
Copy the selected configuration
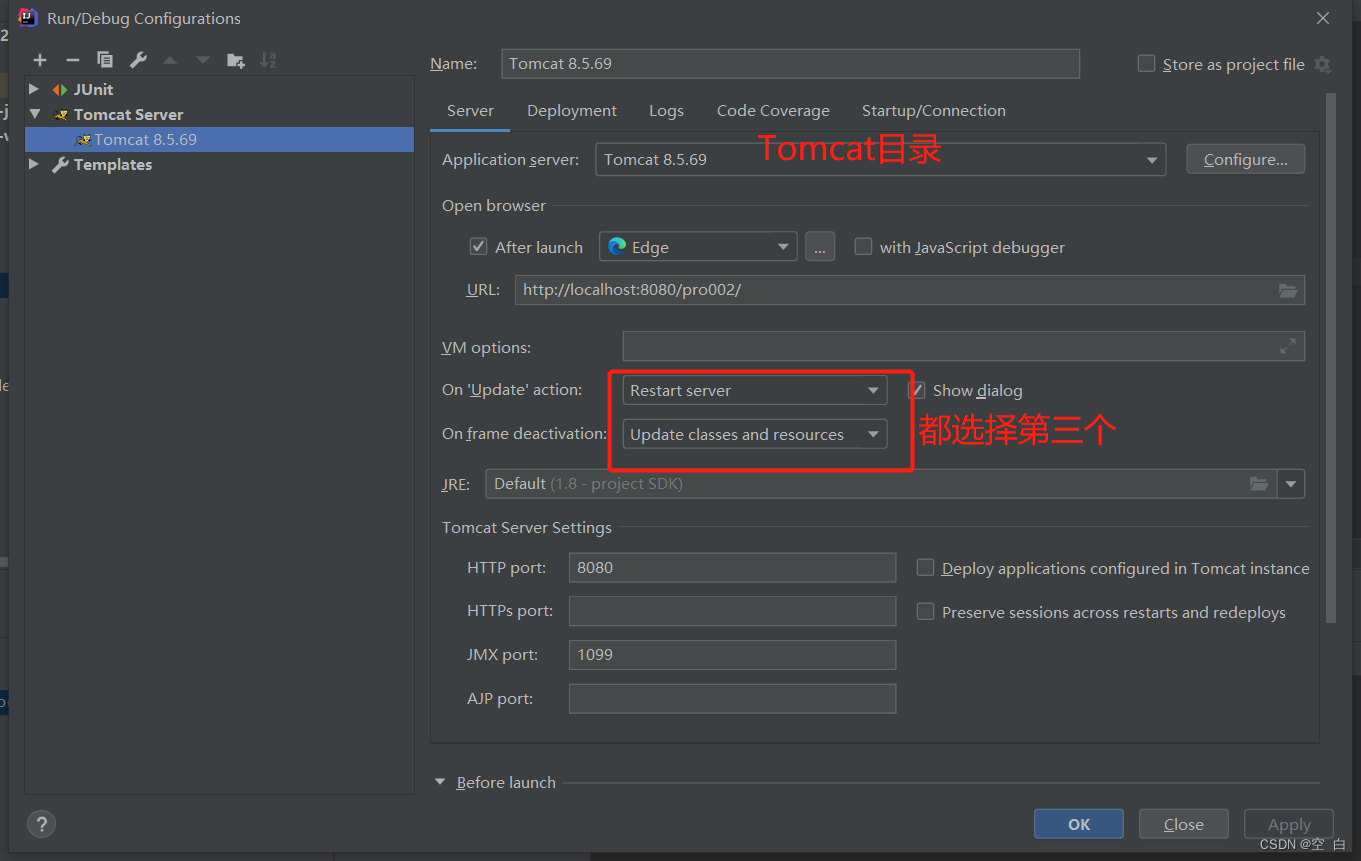point(105,60)
